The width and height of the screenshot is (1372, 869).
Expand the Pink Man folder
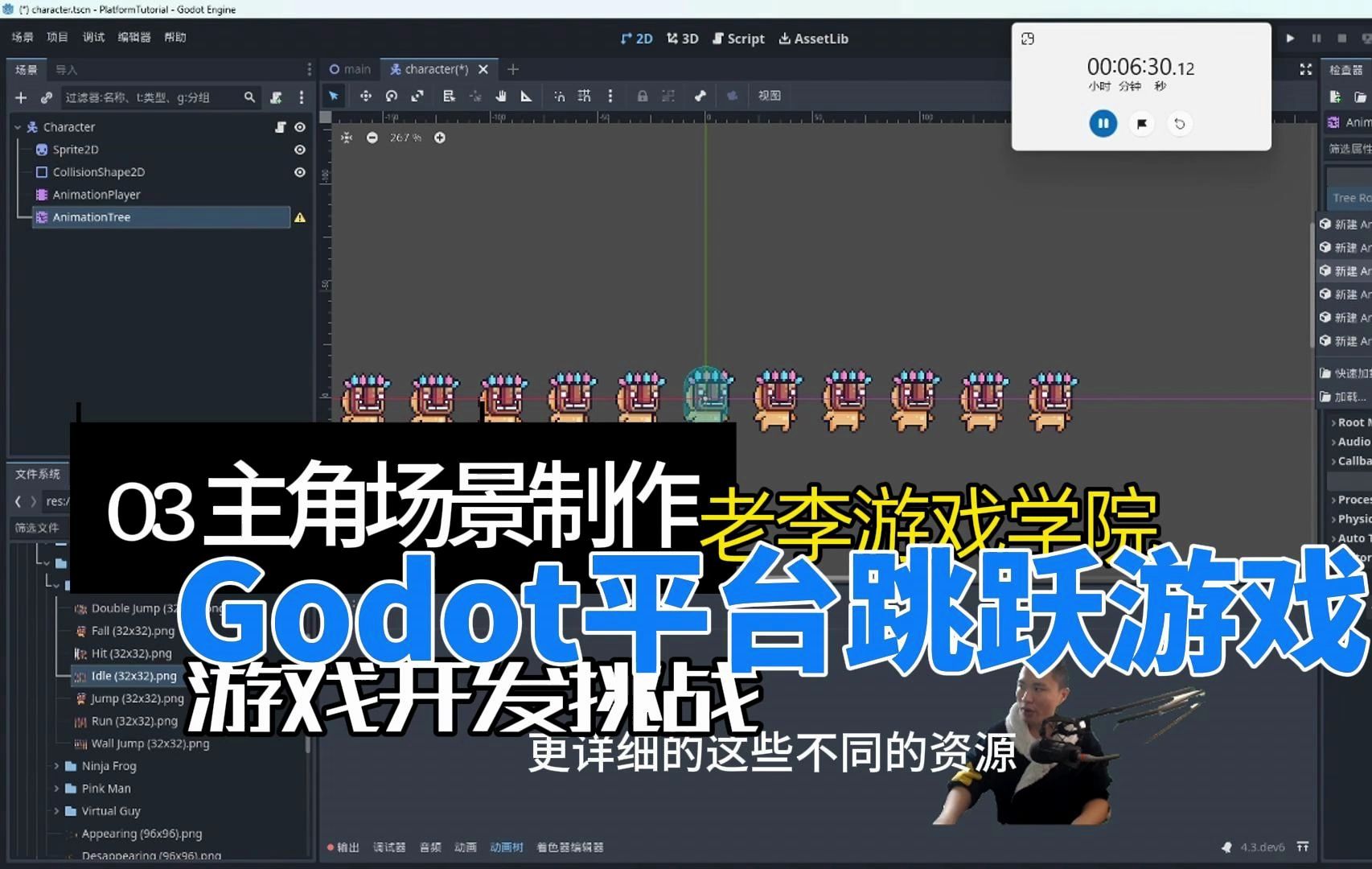click(x=56, y=789)
